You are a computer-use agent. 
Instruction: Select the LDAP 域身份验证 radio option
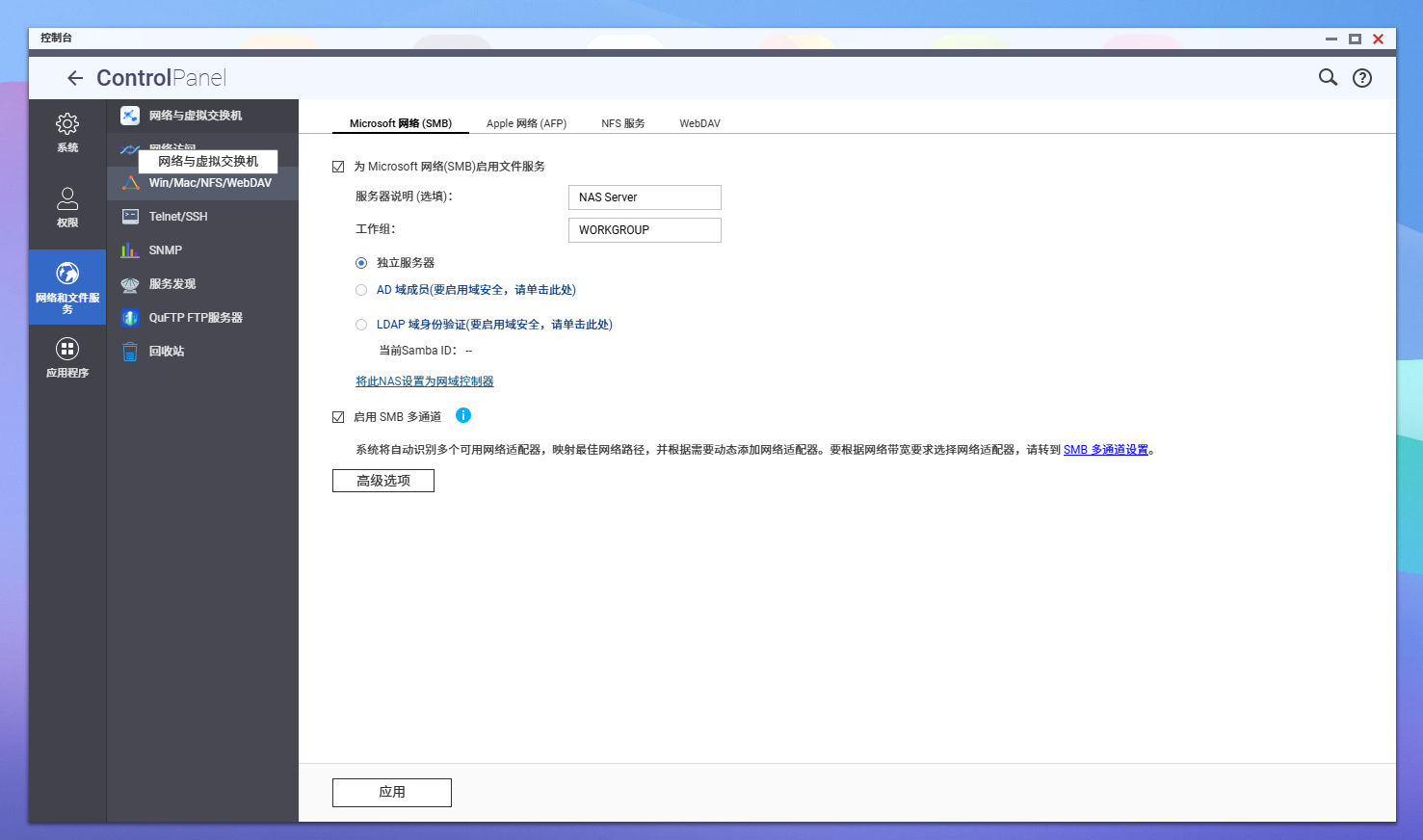(361, 325)
